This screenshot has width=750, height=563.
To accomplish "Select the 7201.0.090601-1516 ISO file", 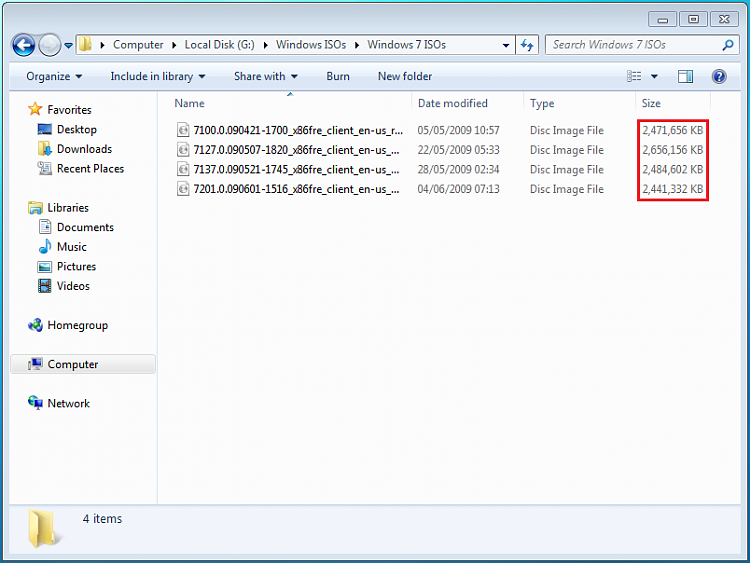I will point(296,189).
